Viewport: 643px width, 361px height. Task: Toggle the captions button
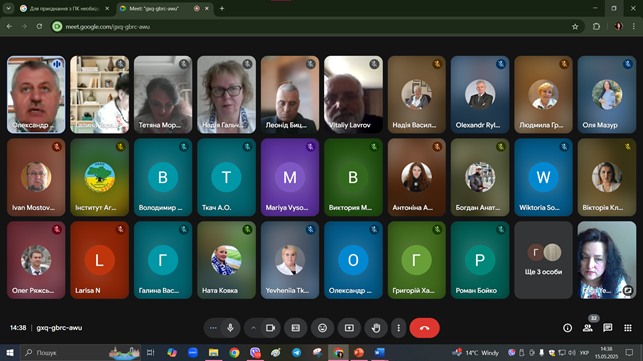tap(296, 328)
